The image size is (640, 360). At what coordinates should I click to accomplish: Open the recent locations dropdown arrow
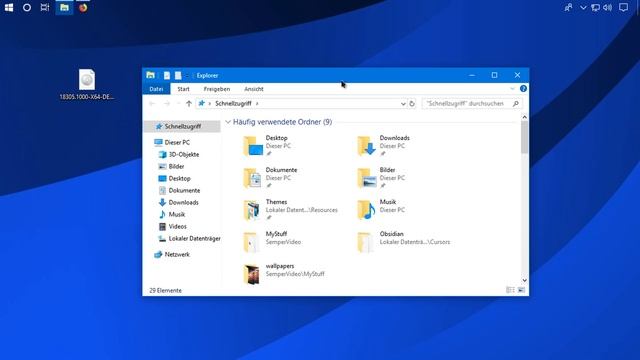(x=178, y=104)
